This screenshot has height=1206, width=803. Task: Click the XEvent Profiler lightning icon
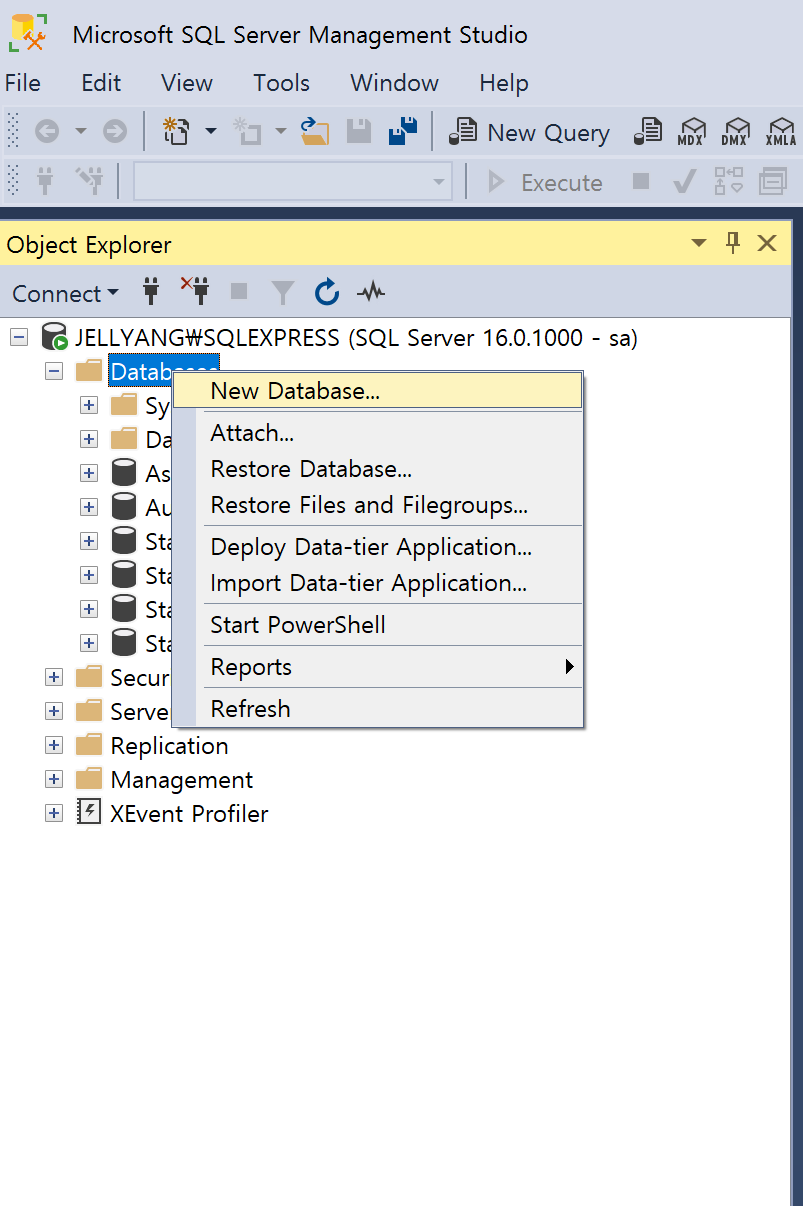click(90, 812)
